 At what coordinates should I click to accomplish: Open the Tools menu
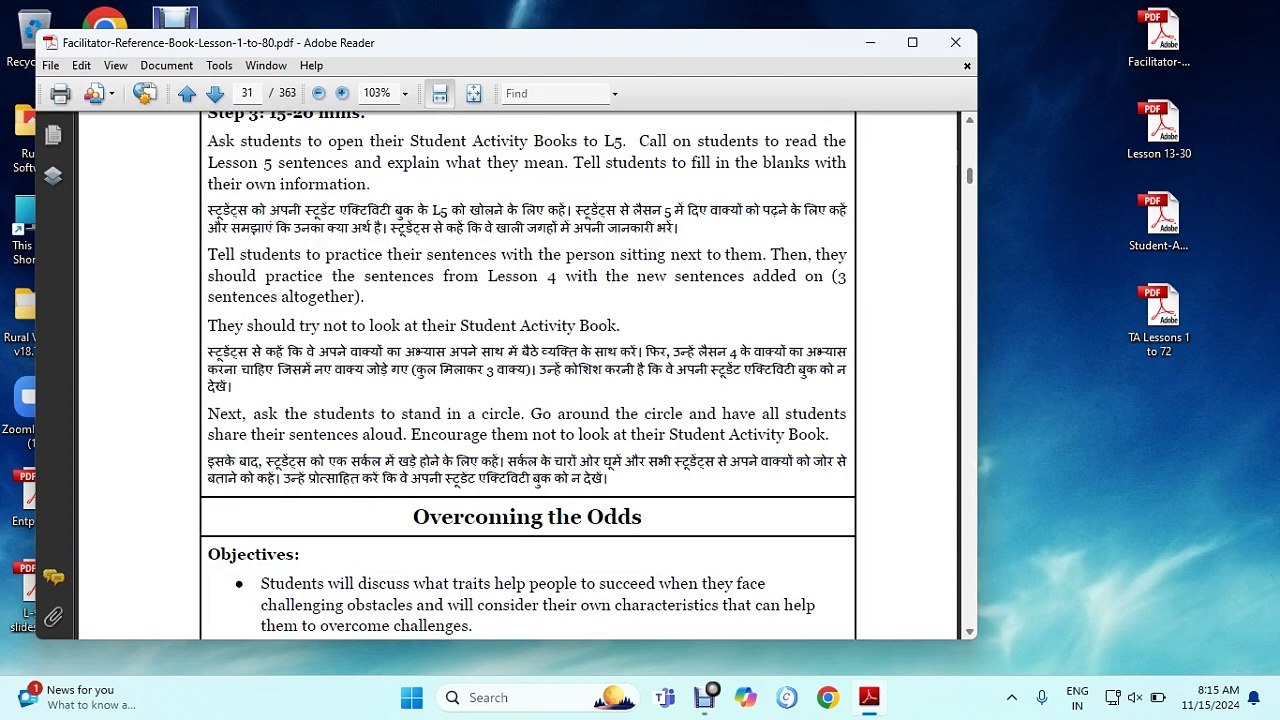(219, 66)
